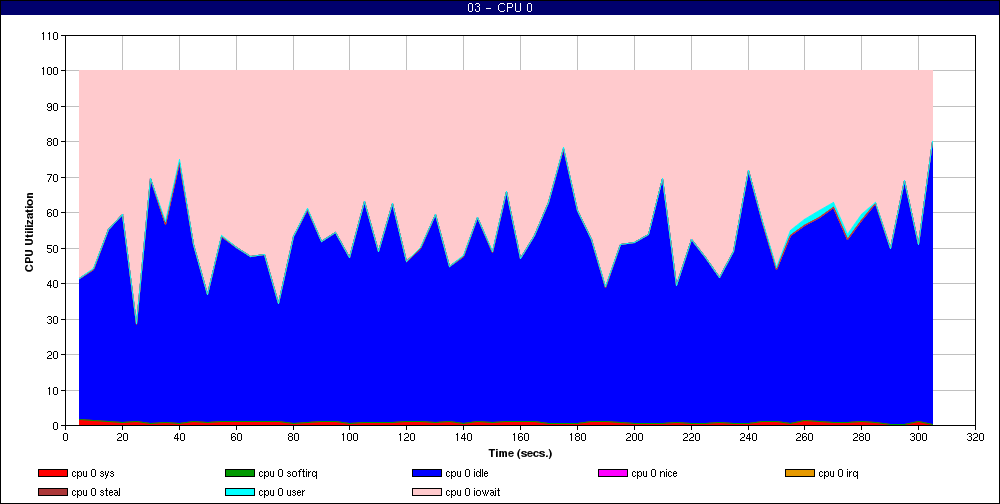Select the 'cpu 0 irq' legend label
This screenshot has width=1000, height=504.
839,473
